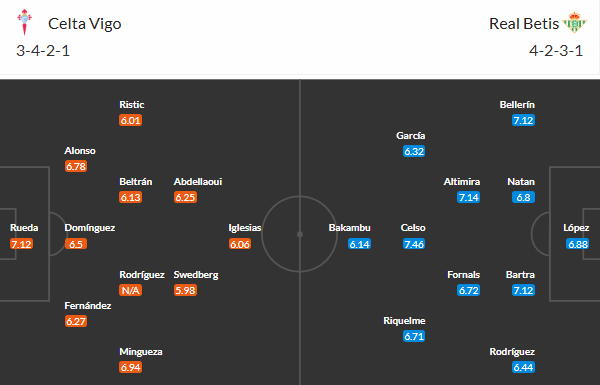The image size is (600, 385).
Task: Open the Real Betis team name link
Action: pos(524,24)
